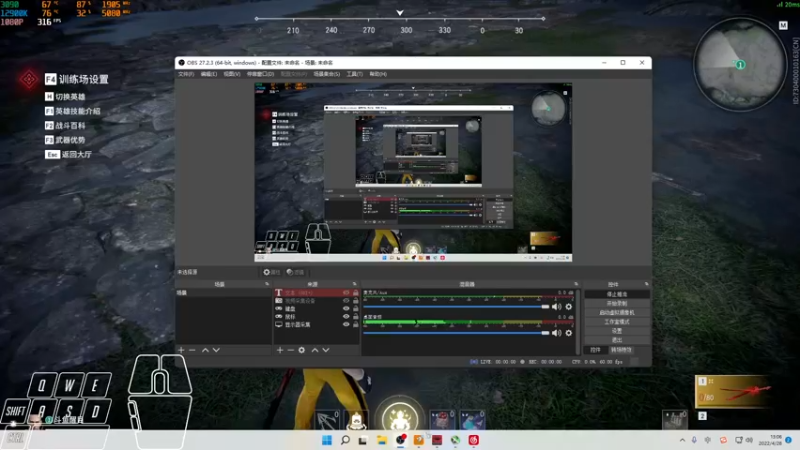The height and width of the screenshot is (450, 800).
Task: Click 启动虚拟摄像机 button
Action: pos(617,313)
